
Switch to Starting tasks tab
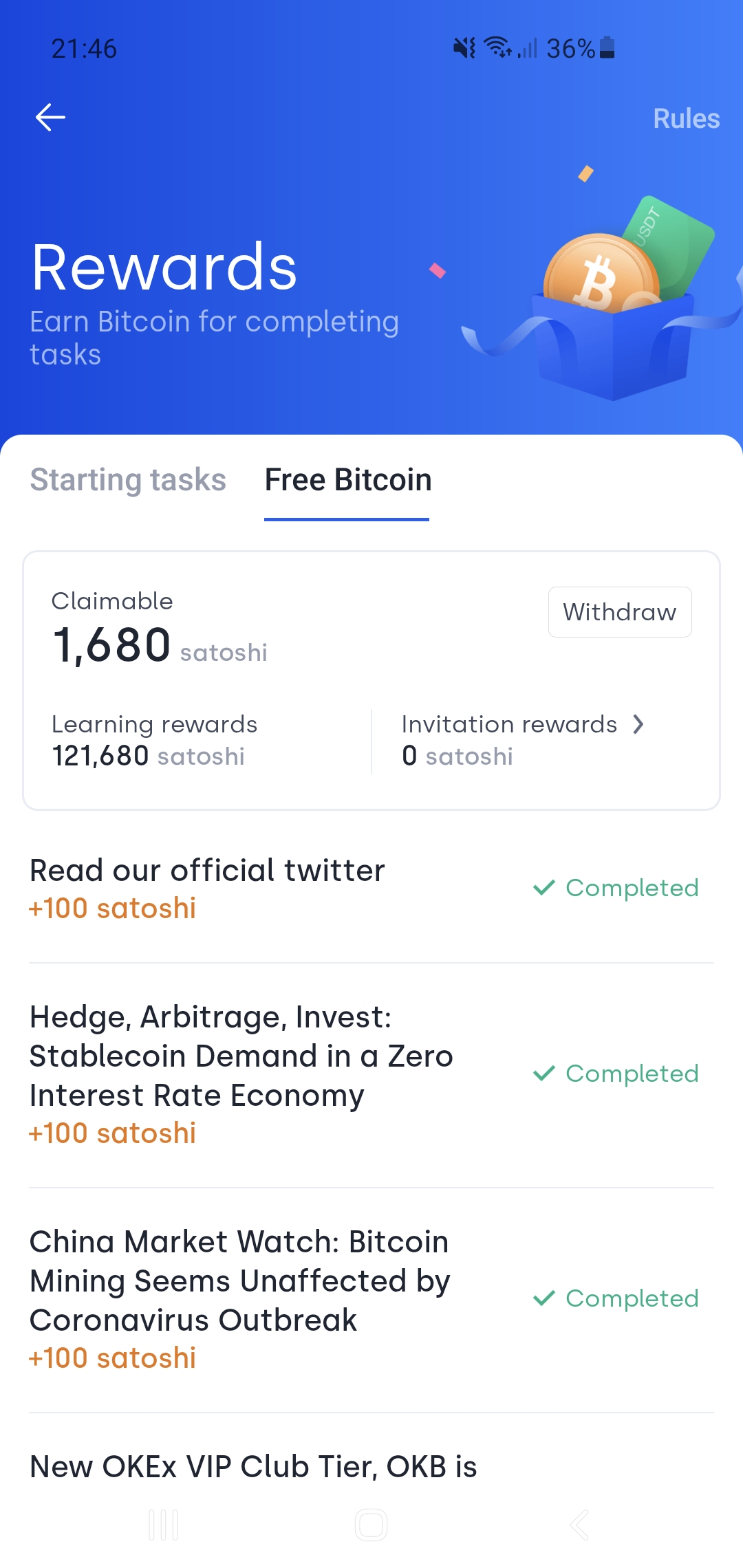[128, 480]
